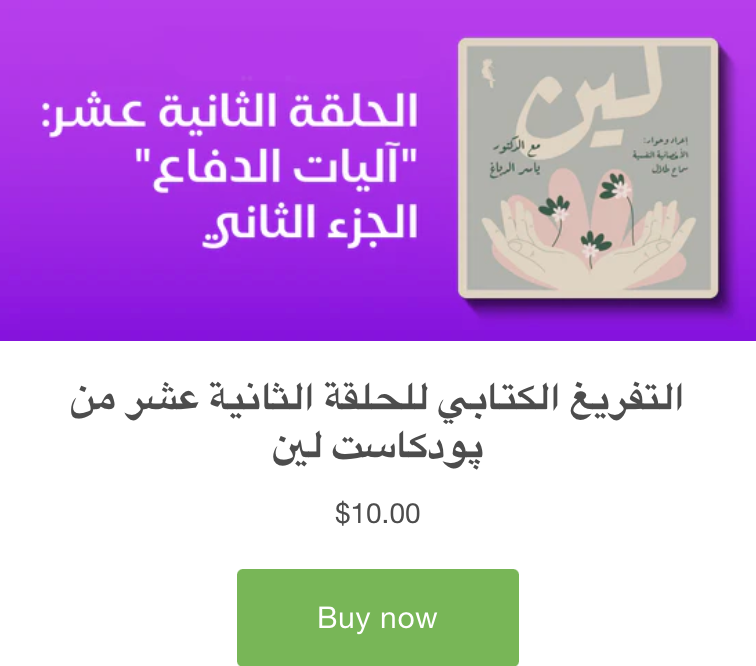Screen dimensions: 756x666
Task: Click the center bottom flower on the cover
Action: pyautogui.click(x=593, y=246)
